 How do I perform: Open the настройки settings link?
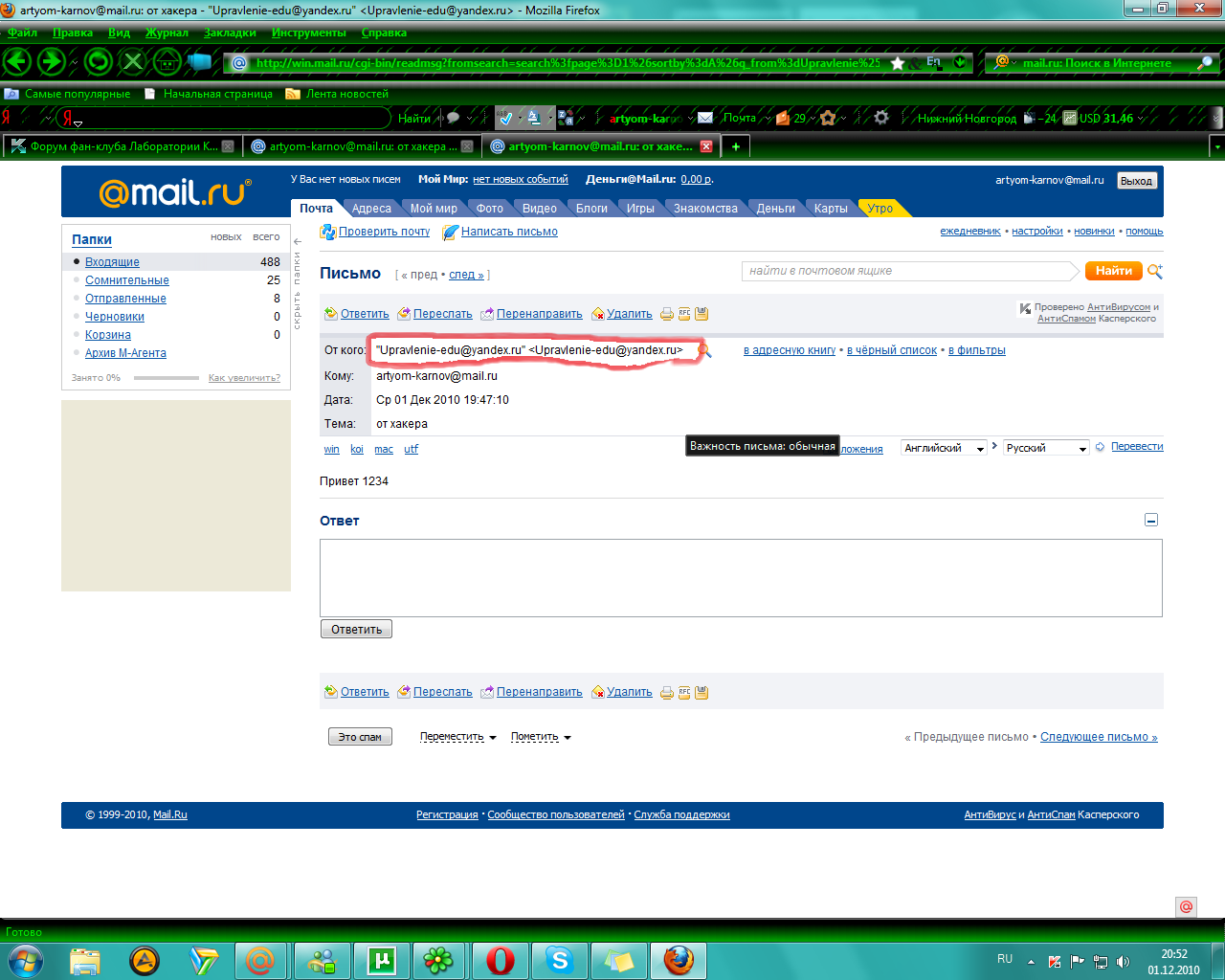[1037, 232]
